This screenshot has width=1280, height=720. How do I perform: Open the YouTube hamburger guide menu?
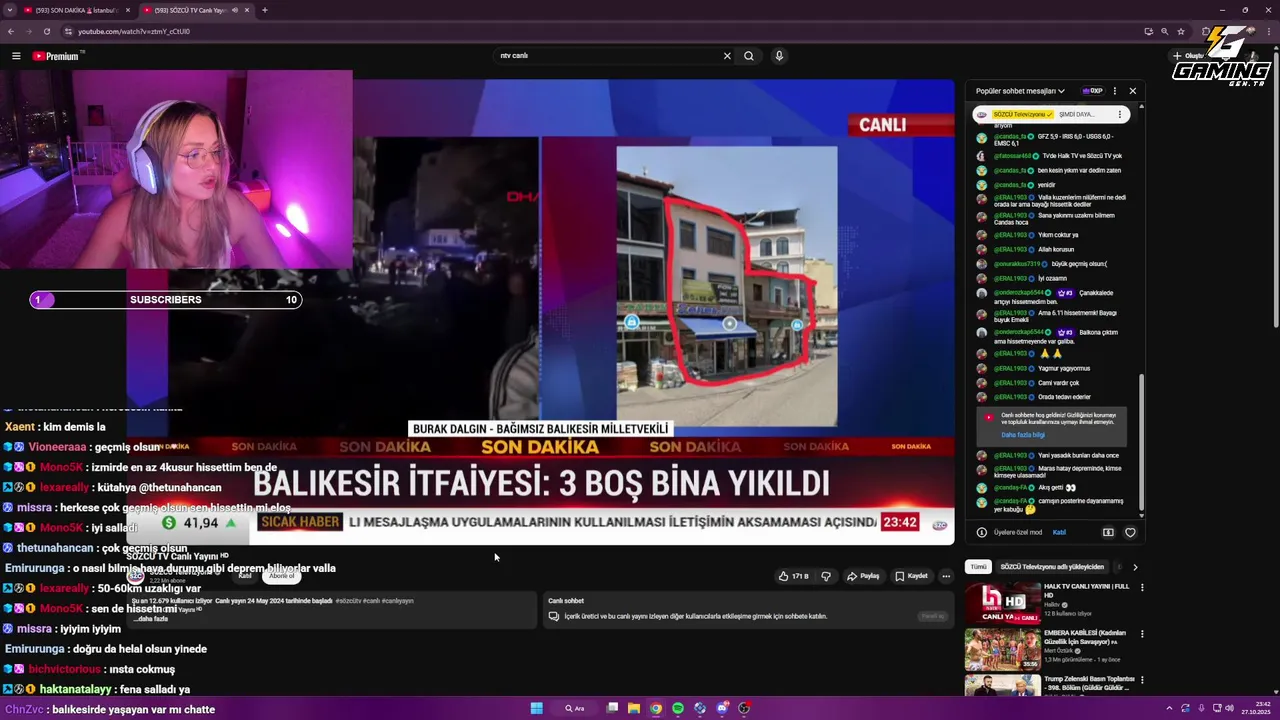coord(16,56)
